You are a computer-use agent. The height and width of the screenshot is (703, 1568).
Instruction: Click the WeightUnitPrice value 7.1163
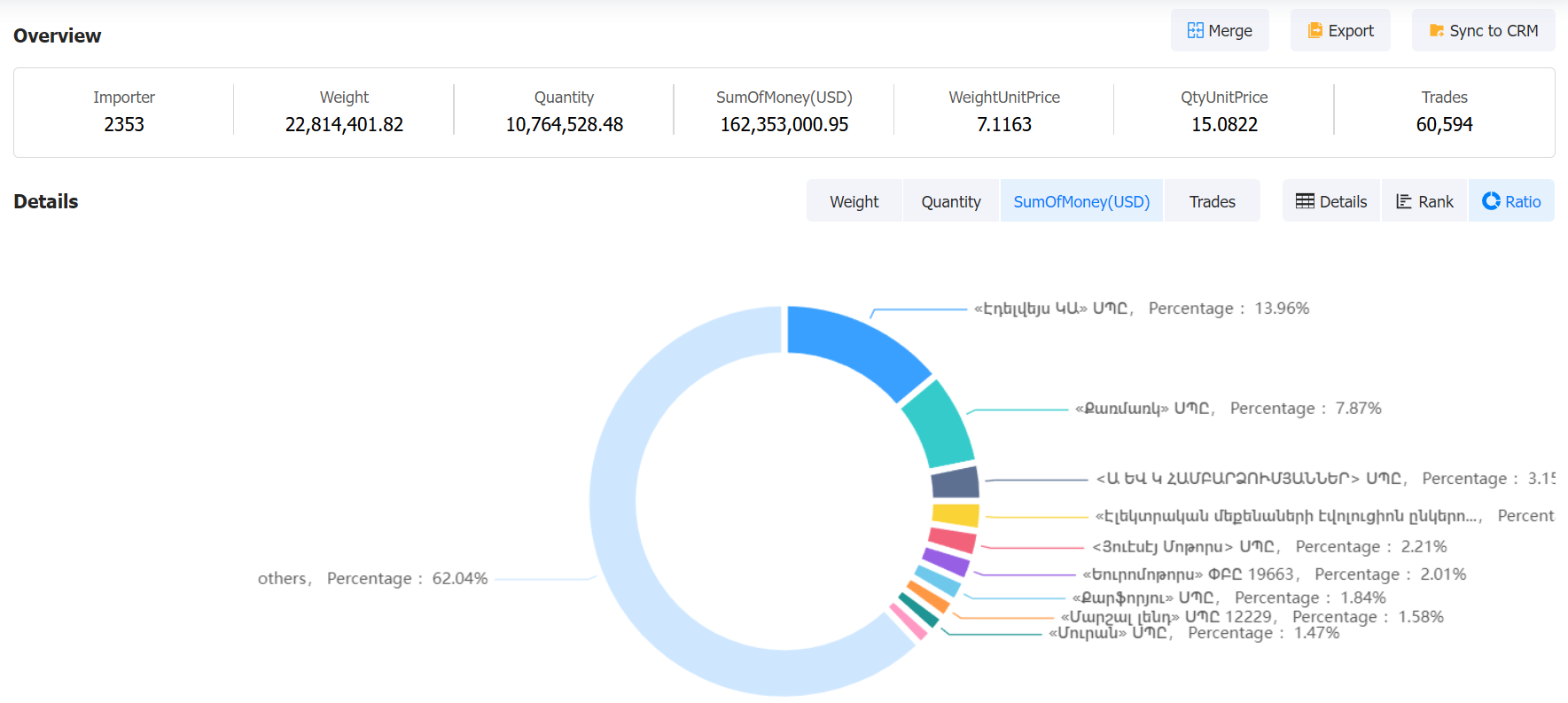[1004, 125]
